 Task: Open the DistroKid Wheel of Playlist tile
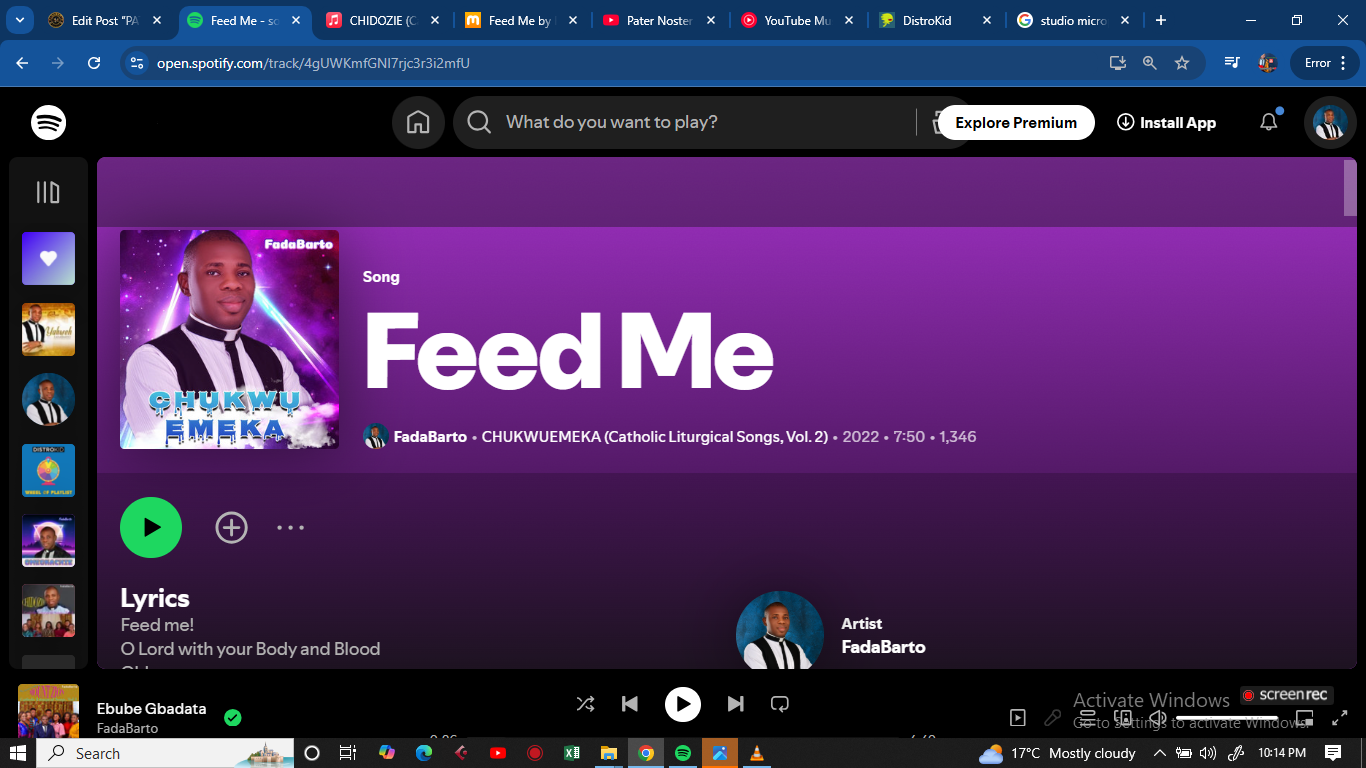coord(48,470)
